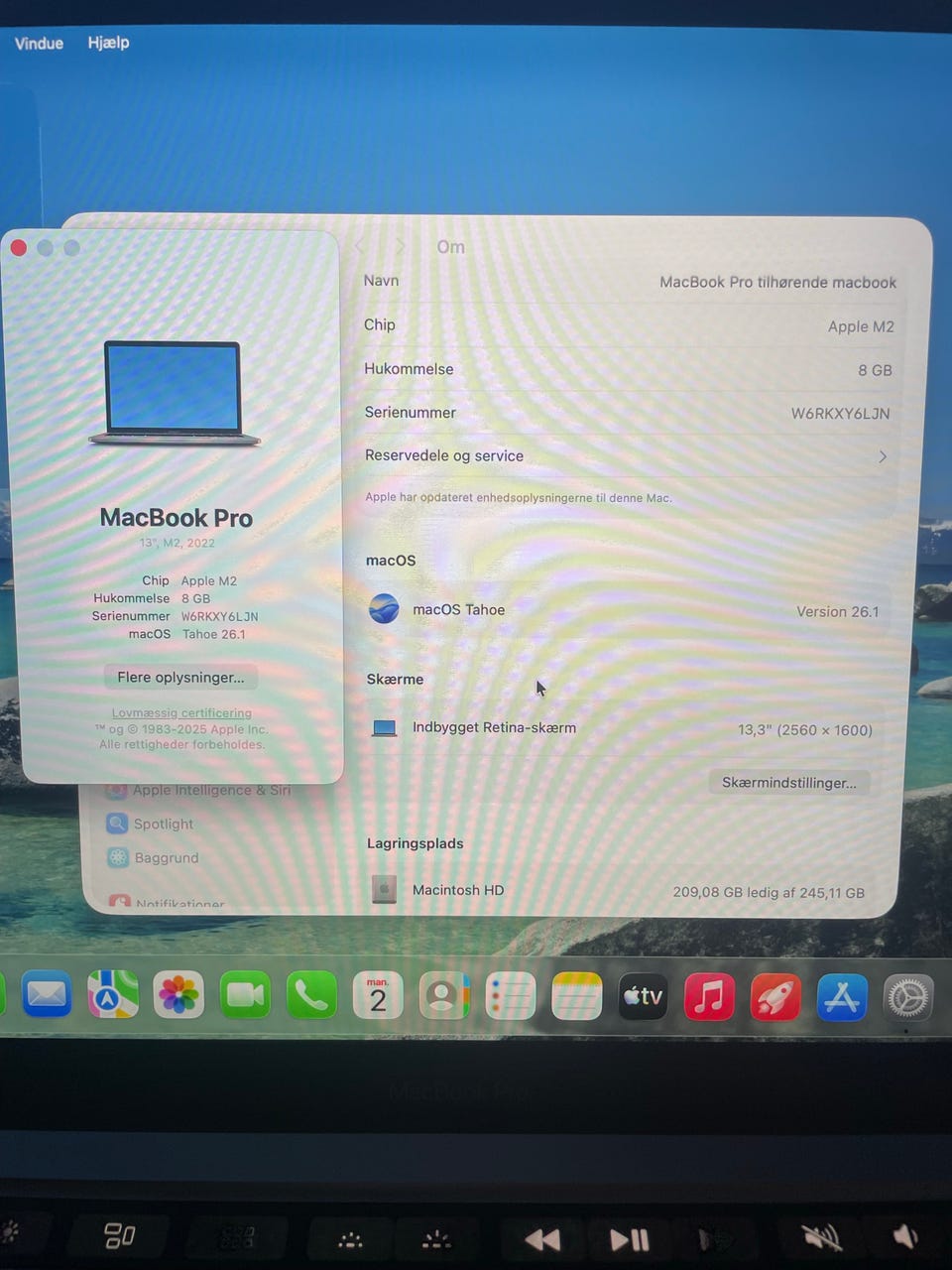Open System Settings gear in the Dock

pyautogui.click(x=907, y=998)
